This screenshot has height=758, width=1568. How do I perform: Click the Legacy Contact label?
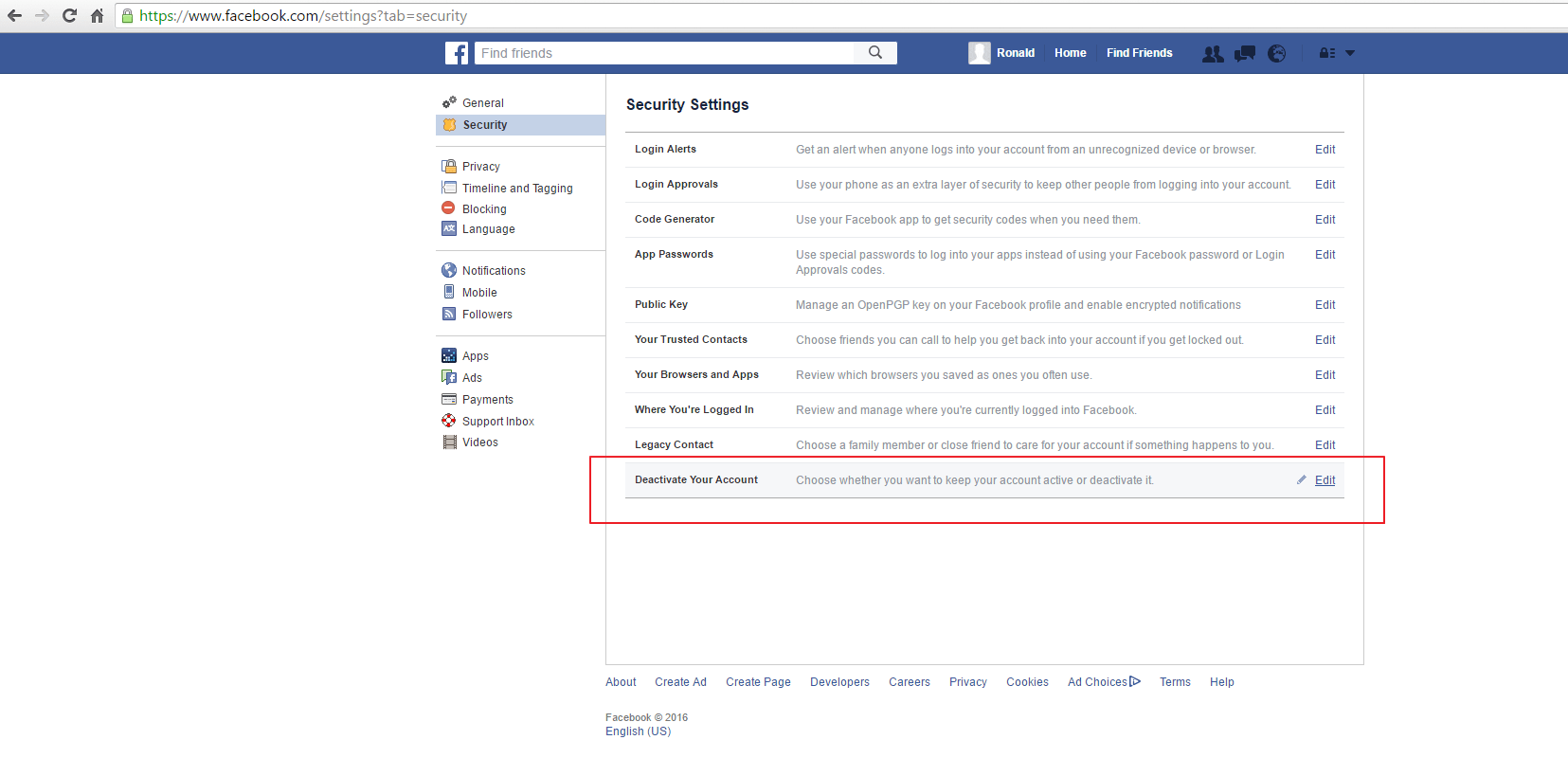coord(674,444)
